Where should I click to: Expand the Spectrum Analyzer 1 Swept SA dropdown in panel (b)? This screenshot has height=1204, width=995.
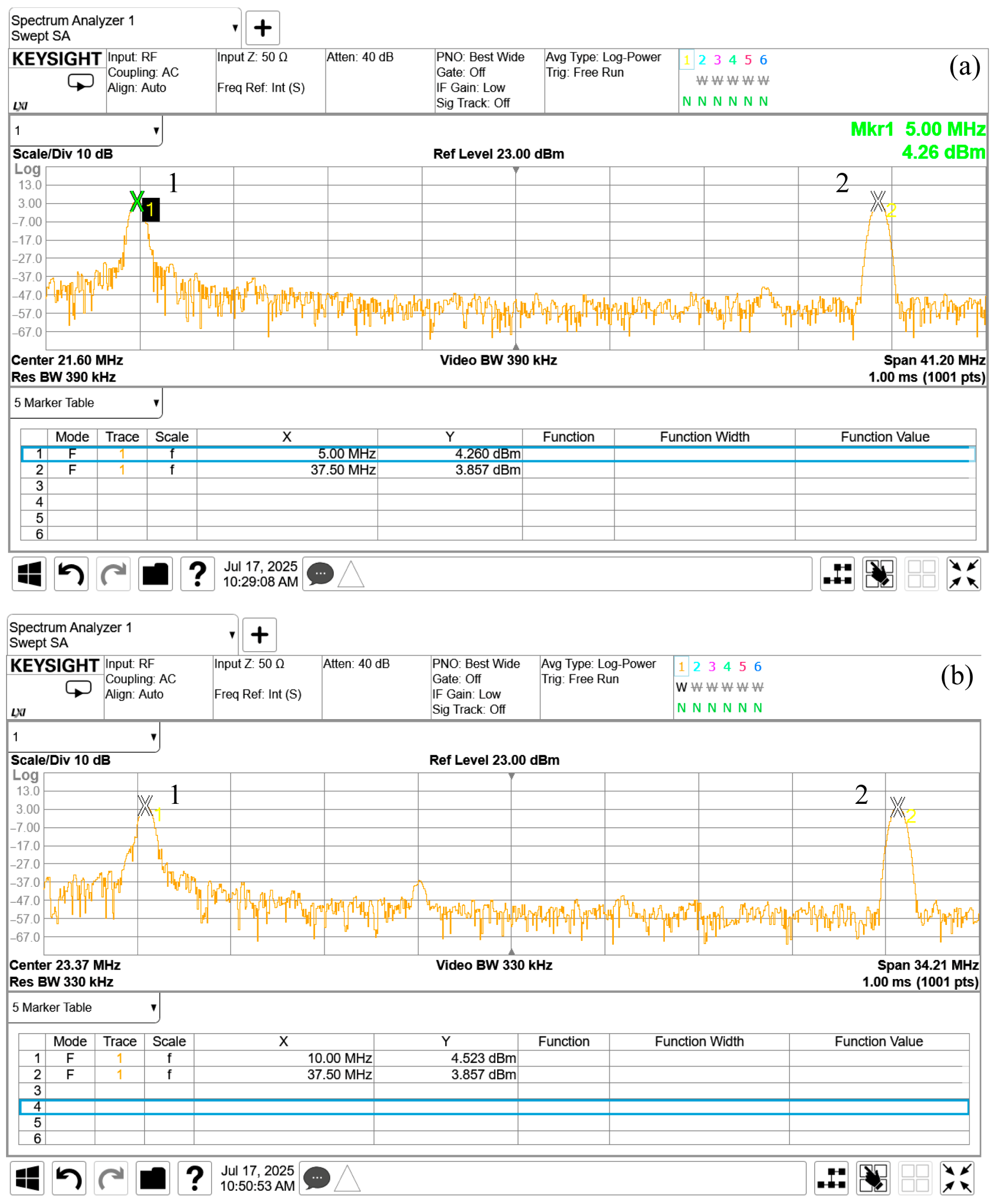pos(123,635)
